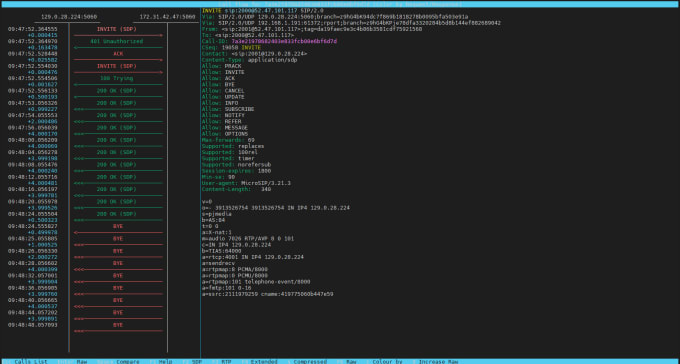The height and width of the screenshot is (364, 680).
Task: Select BYE message at 09:48:28.056602
Action: [x=118, y=263]
